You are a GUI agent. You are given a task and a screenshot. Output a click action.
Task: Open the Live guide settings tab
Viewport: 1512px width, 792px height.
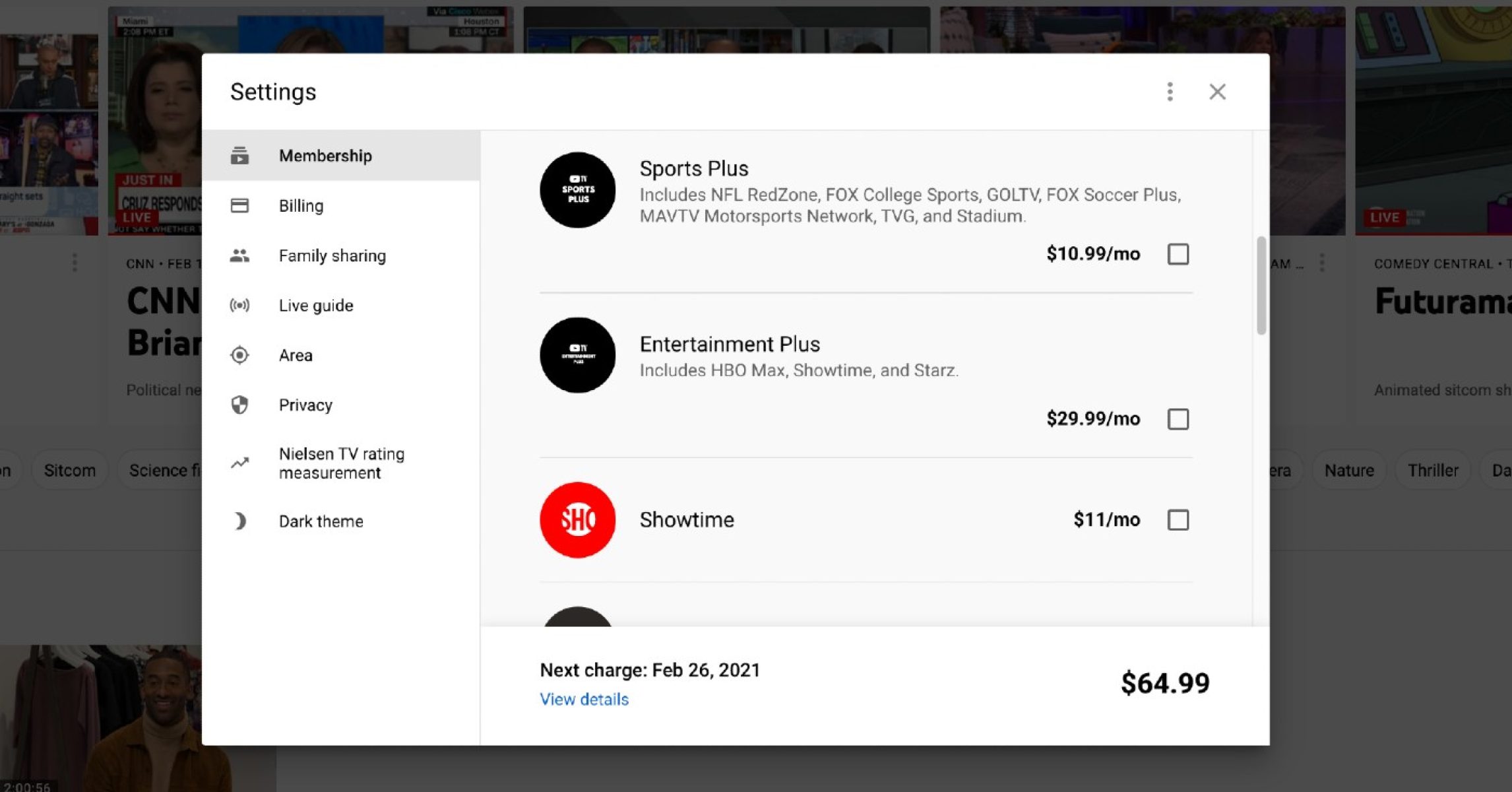tap(316, 306)
